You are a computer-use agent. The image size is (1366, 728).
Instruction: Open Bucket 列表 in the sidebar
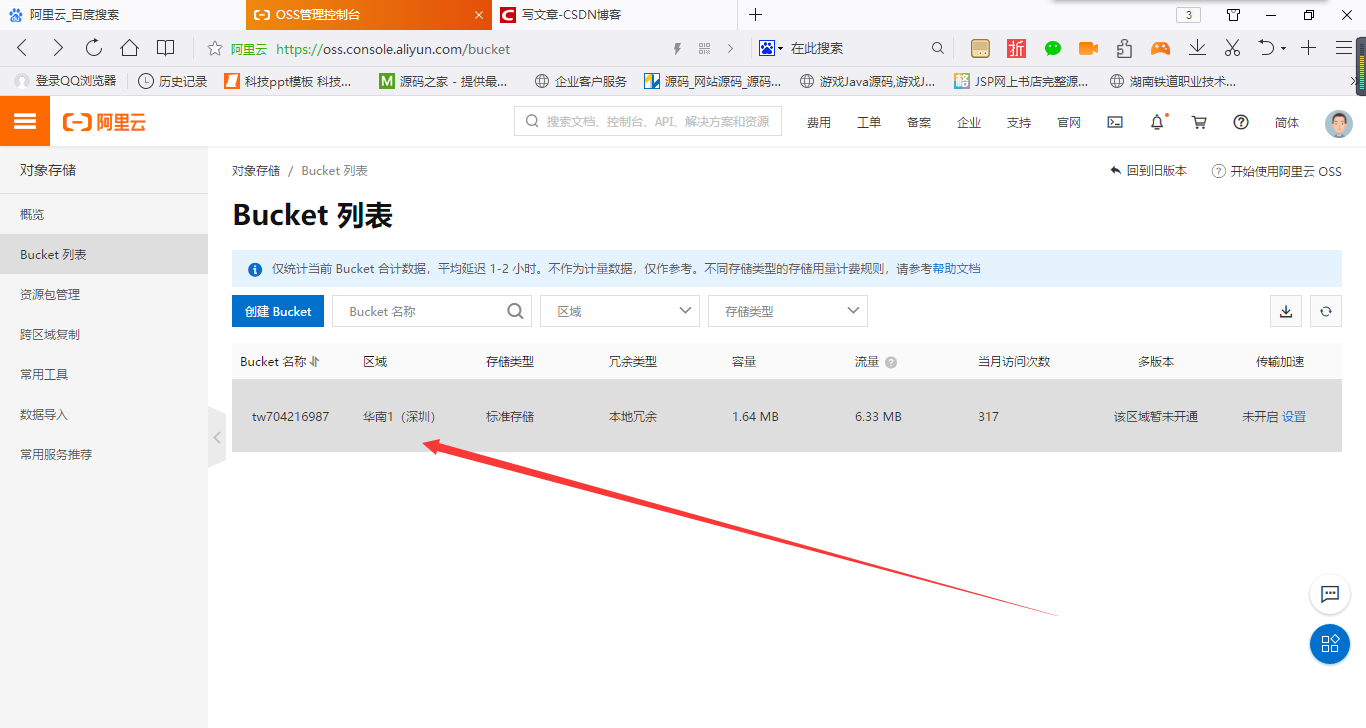click(55, 254)
